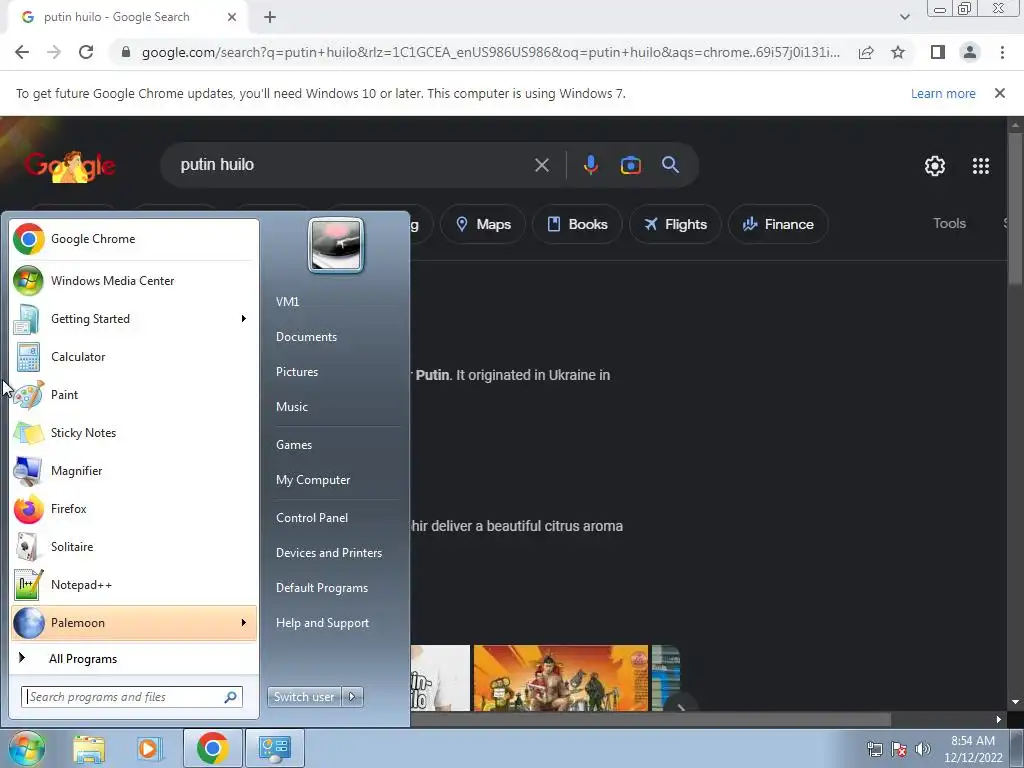The image size is (1024, 768).
Task: Select the Finance search filter
Action: click(778, 224)
